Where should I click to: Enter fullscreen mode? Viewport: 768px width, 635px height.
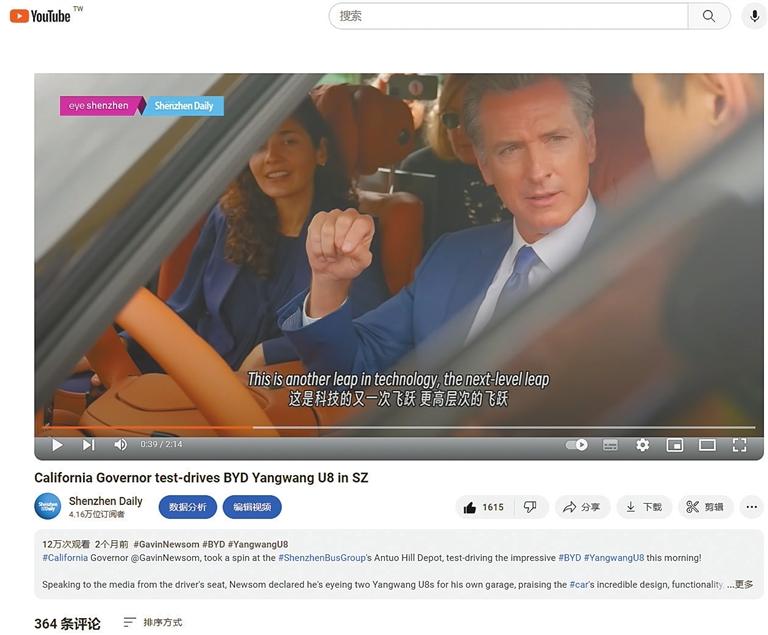point(739,445)
